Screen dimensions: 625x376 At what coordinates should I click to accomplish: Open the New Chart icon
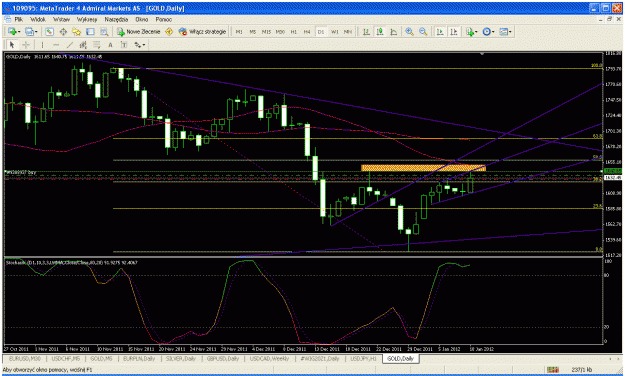click(12, 31)
